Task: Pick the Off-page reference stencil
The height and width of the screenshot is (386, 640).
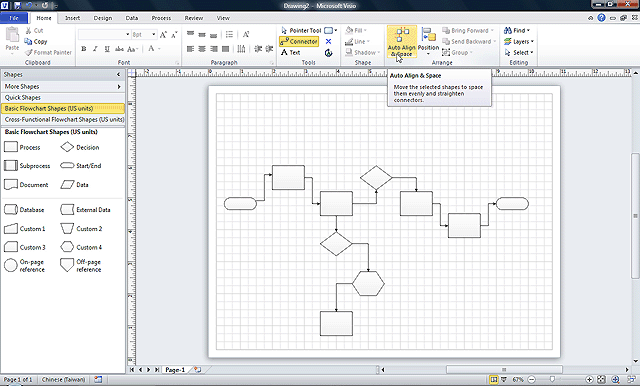Action: [80, 266]
